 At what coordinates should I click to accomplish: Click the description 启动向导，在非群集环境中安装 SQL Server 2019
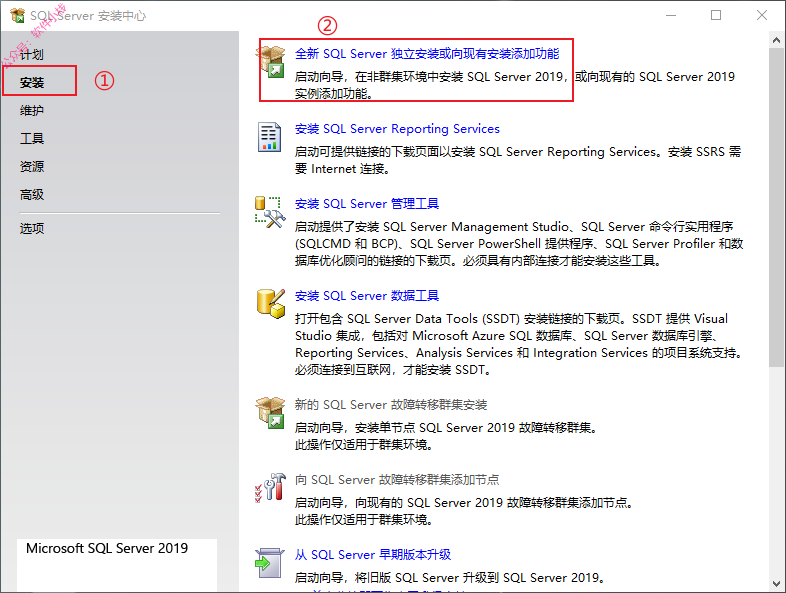click(430, 77)
